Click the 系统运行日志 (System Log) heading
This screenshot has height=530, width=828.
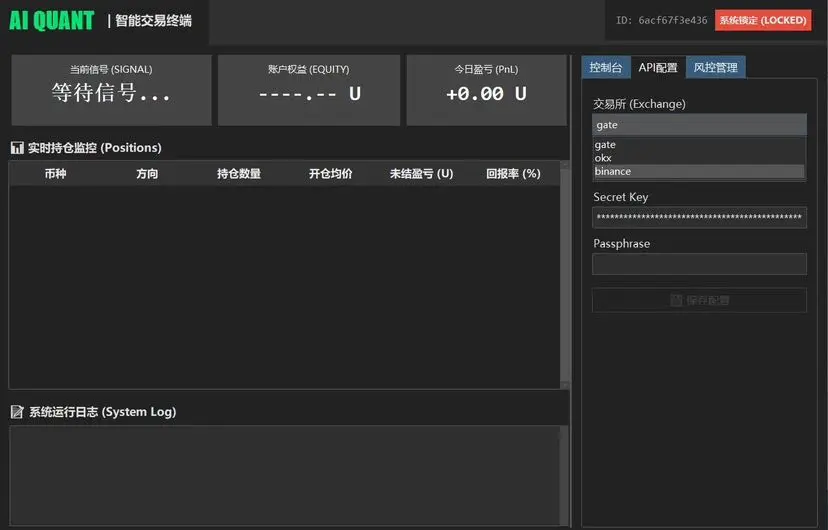pyautogui.click(x=102, y=411)
